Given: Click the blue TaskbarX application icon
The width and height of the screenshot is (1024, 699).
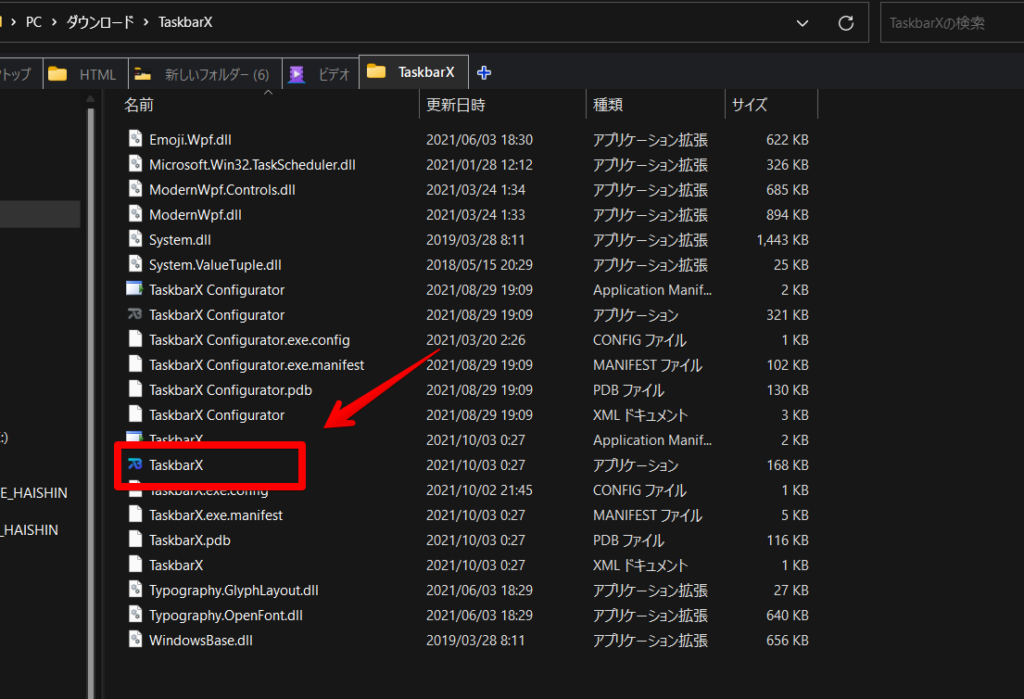Looking at the screenshot, I should [135, 464].
